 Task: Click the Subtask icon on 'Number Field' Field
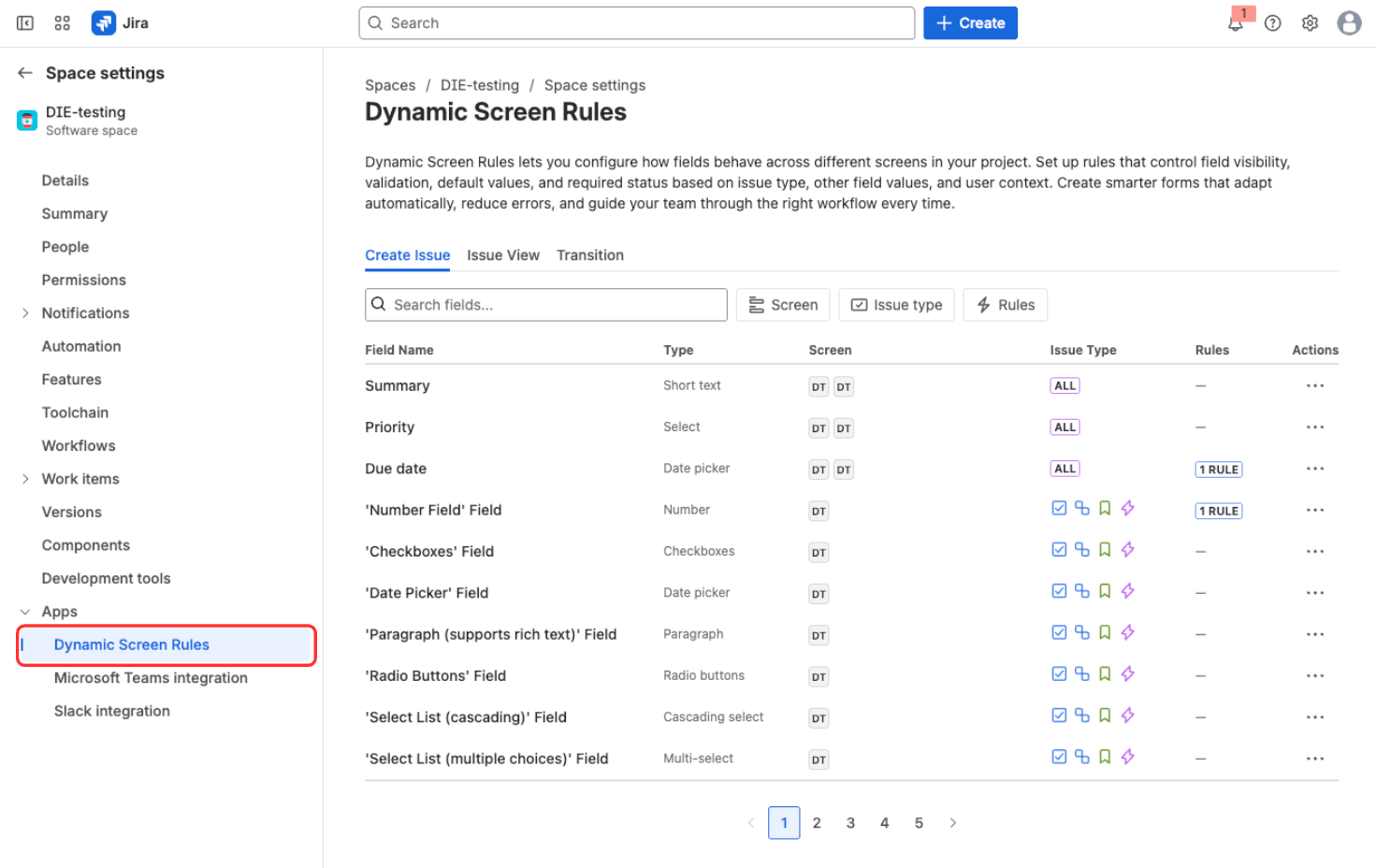(1081, 507)
